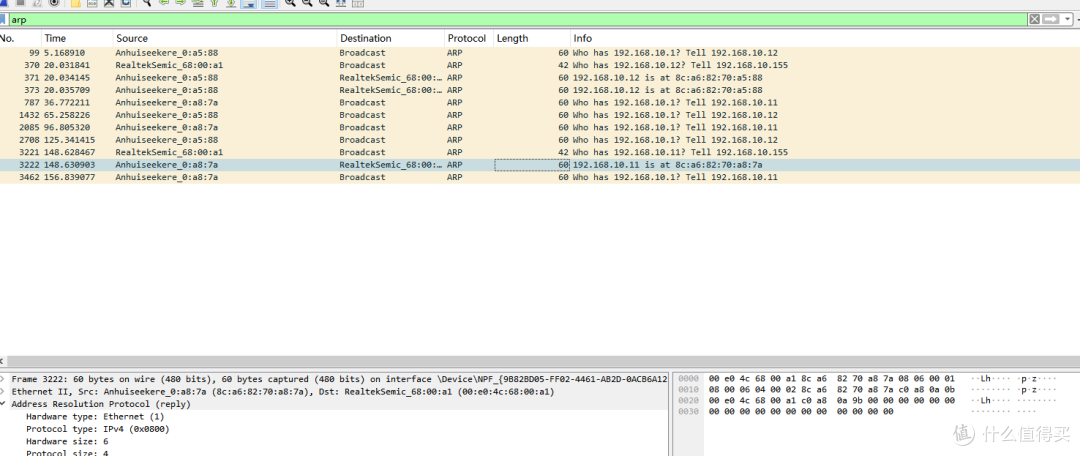
Task: Open the recent display filters dropdown
Action: click(x=1066, y=19)
